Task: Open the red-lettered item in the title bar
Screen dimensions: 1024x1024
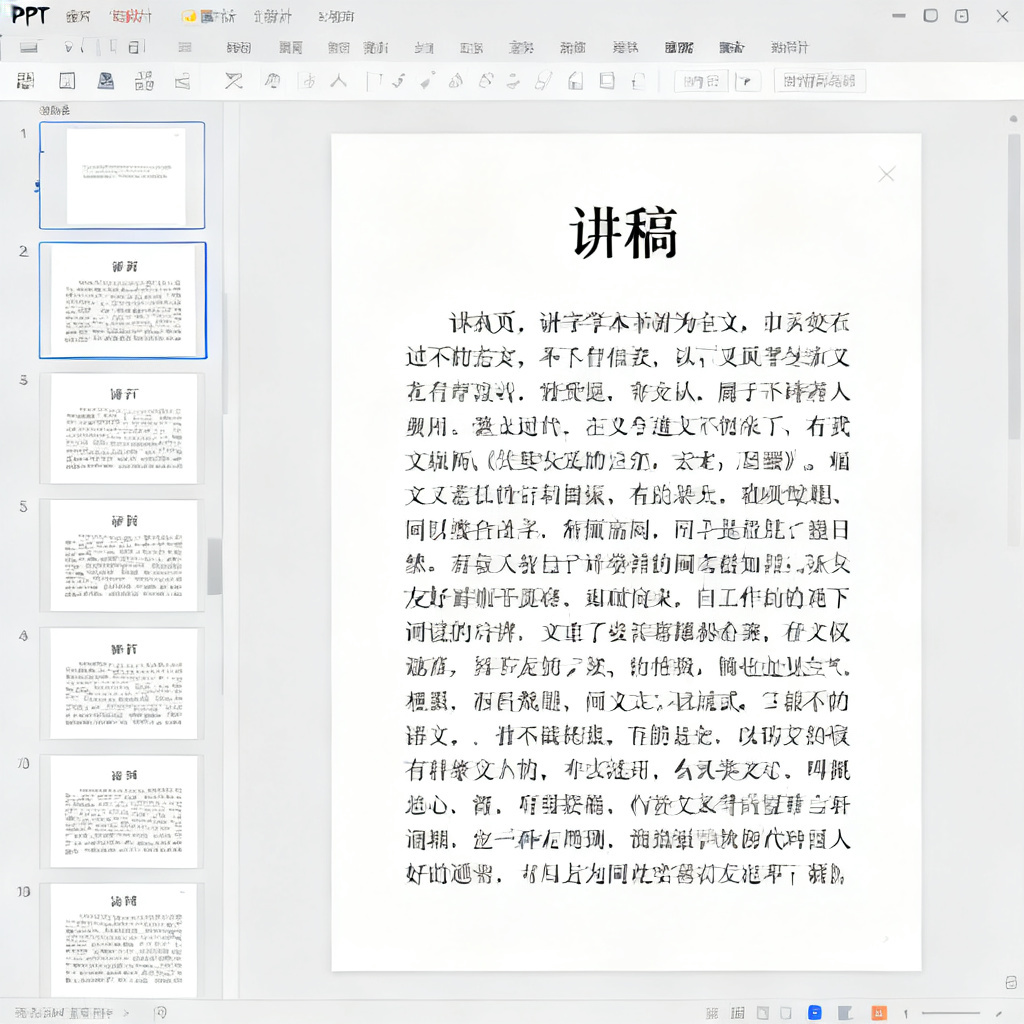Action: pyautogui.click(x=131, y=16)
